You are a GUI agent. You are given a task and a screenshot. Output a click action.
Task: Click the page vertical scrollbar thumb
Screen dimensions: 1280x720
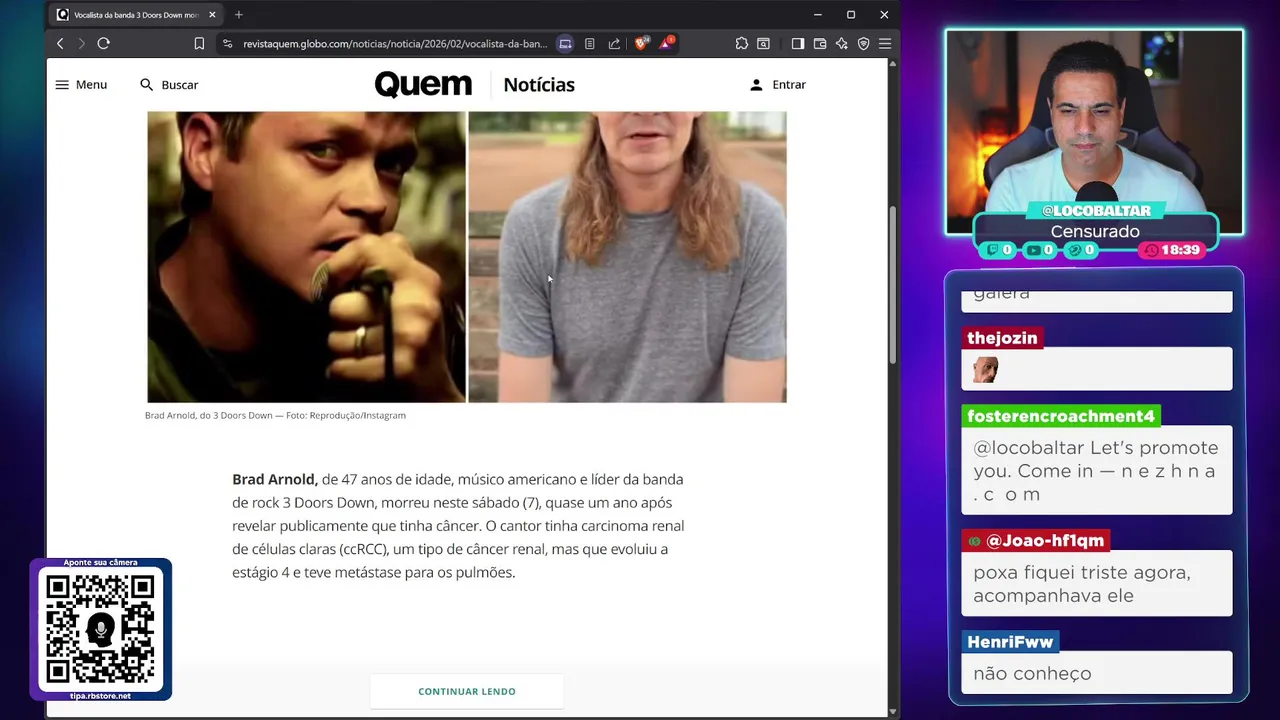tap(892, 285)
